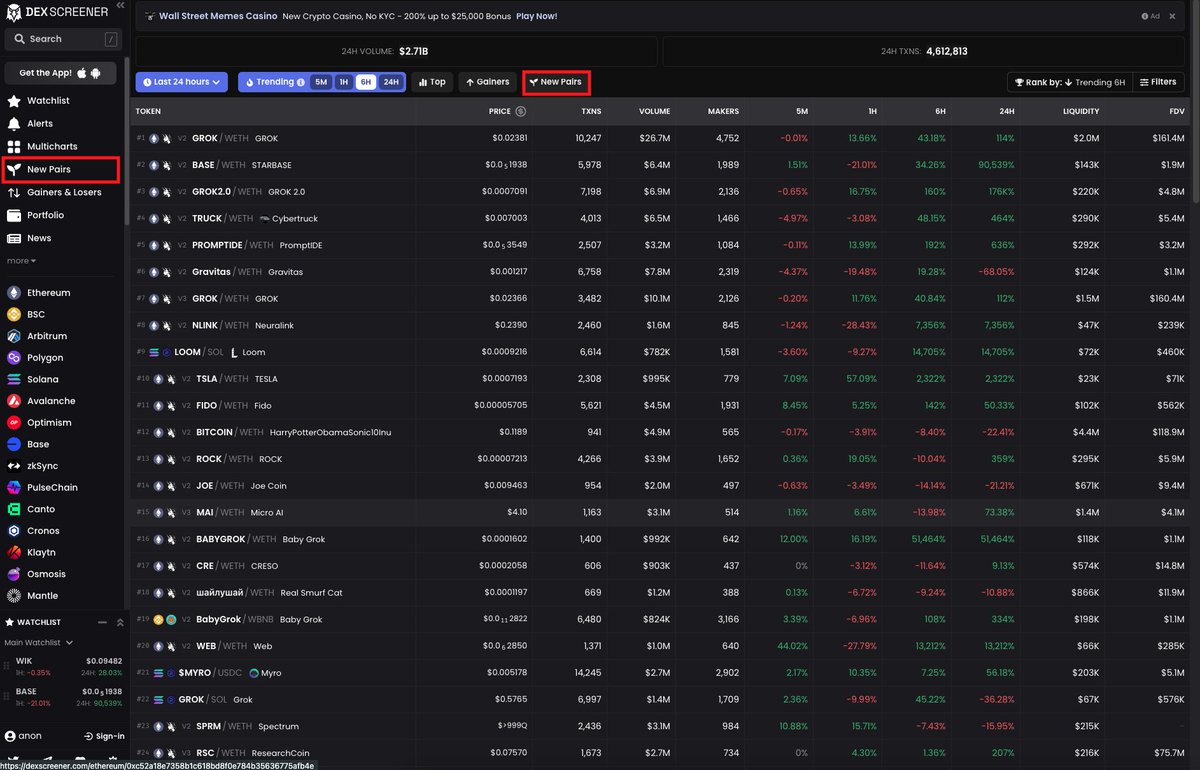Sort by the LIQUIDITY column header
The height and width of the screenshot is (770, 1200).
point(1081,111)
